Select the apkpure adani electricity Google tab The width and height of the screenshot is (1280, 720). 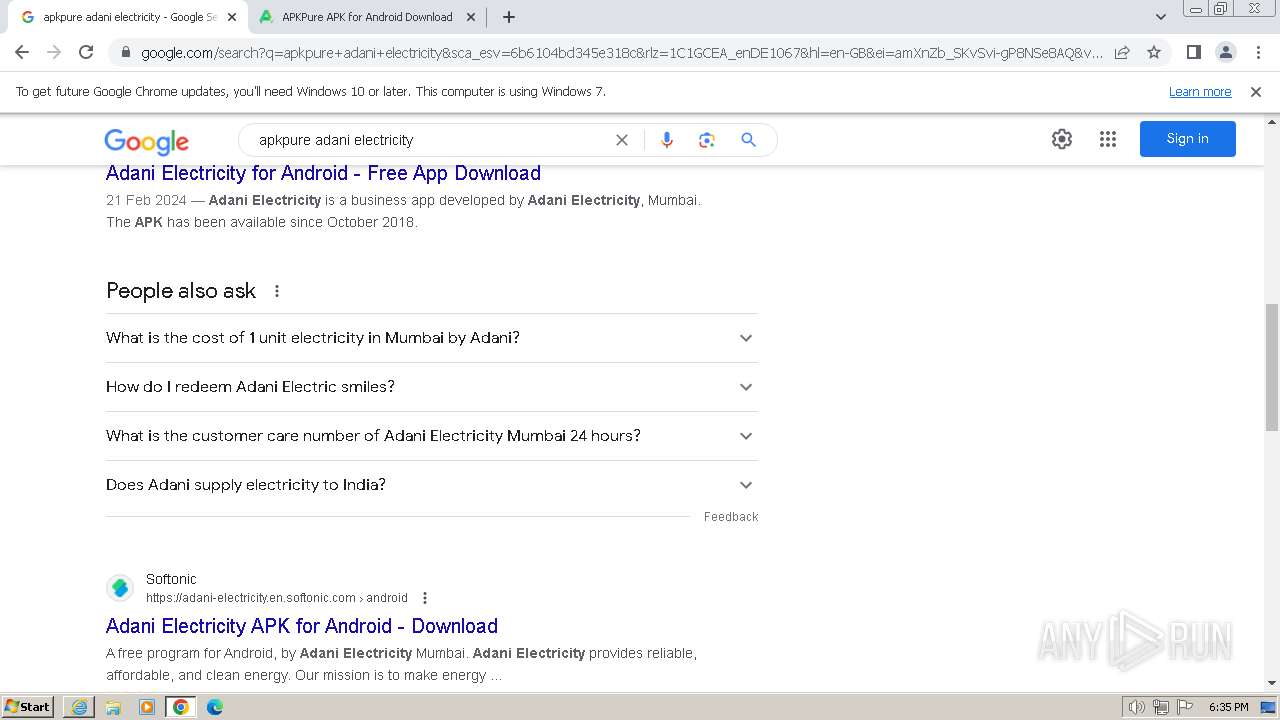(x=128, y=17)
